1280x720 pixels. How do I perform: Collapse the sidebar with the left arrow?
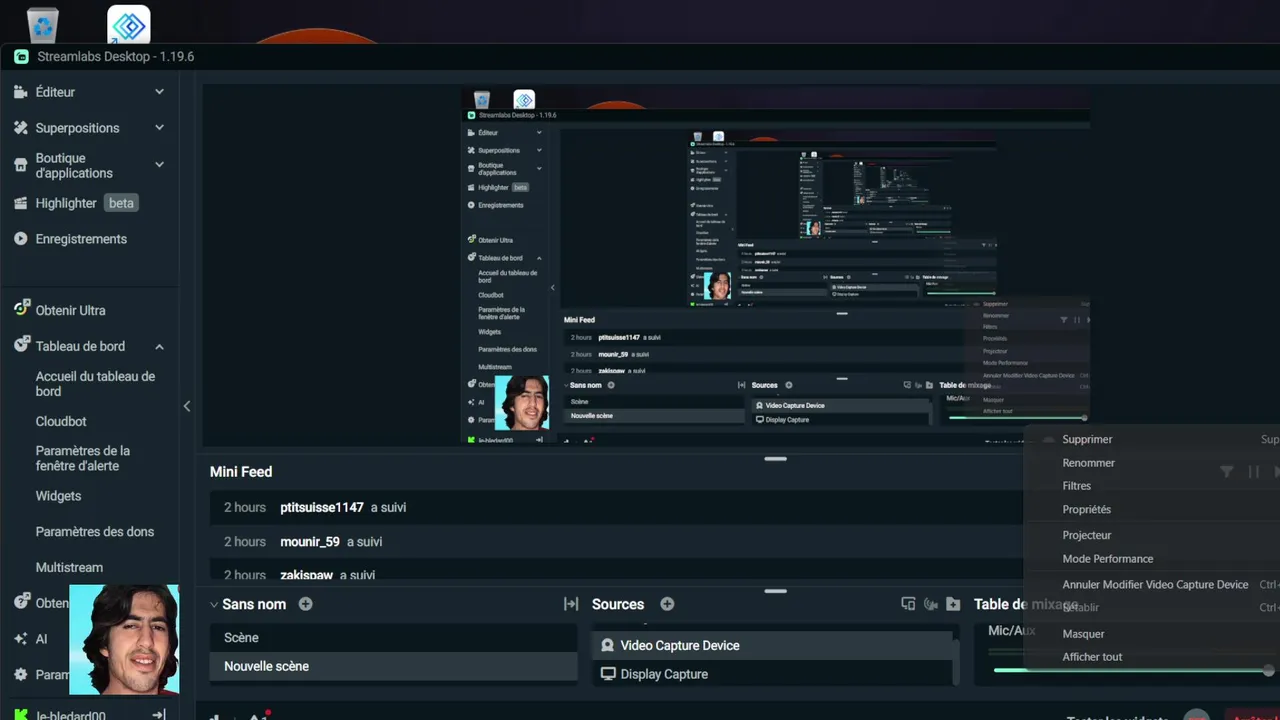point(187,406)
